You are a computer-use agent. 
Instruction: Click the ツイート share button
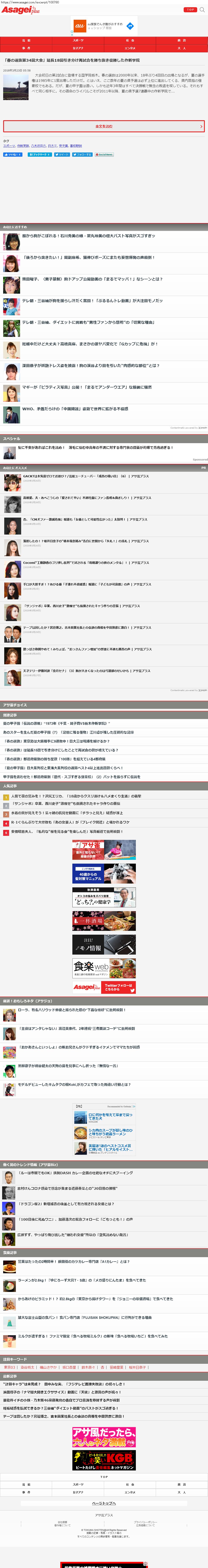(62, 155)
